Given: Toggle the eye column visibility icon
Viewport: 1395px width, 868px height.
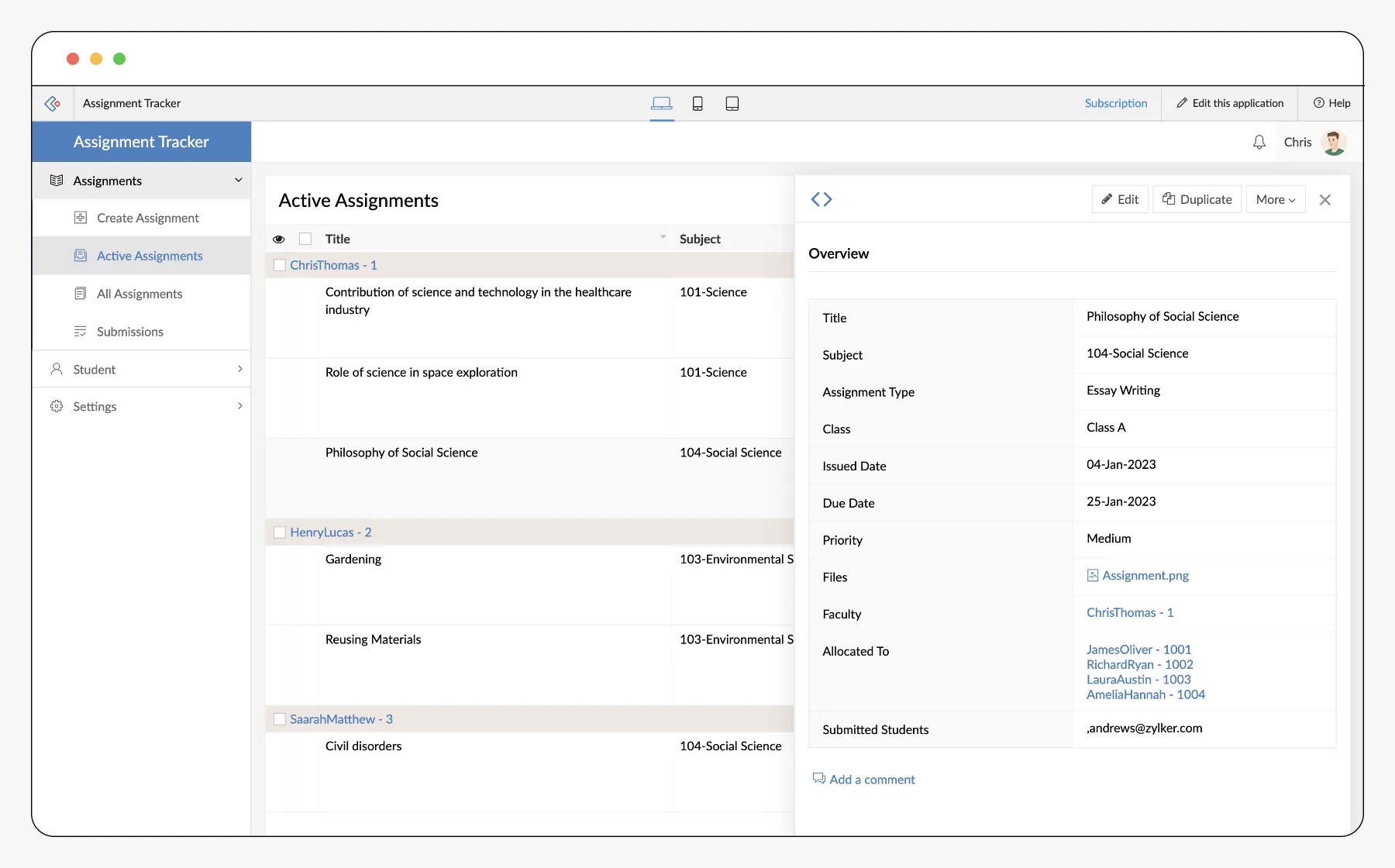Looking at the screenshot, I should tap(279, 239).
